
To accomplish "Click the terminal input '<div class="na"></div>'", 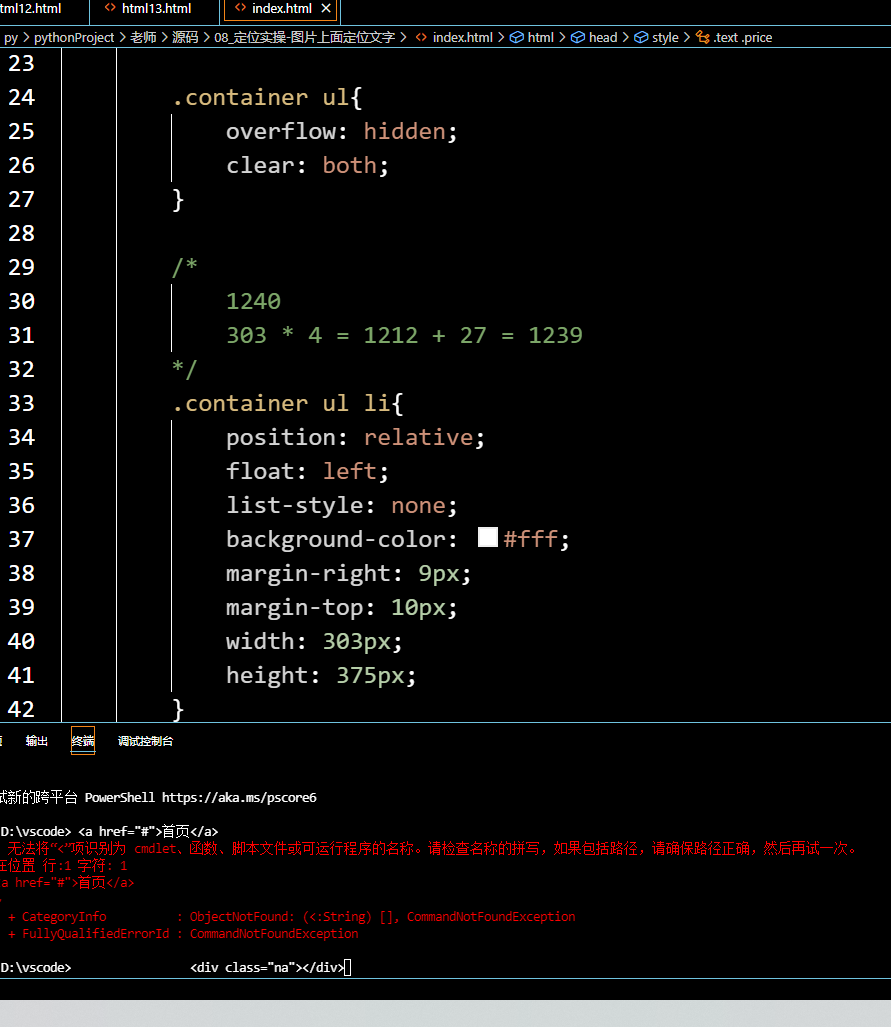I will 267,967.
